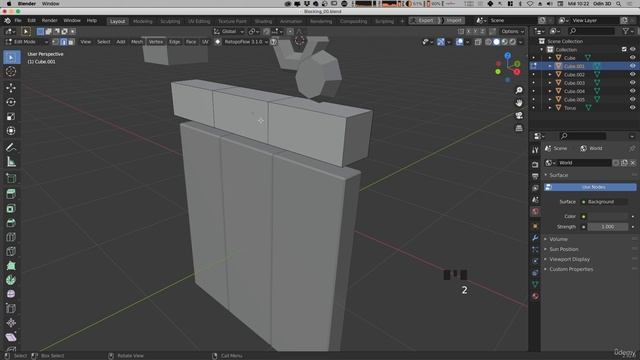Image resolution: width=640 pixels, height=360 pixels.
Task: Switch to the Sculpting workspace tab
Action: (x=170, y=21)
